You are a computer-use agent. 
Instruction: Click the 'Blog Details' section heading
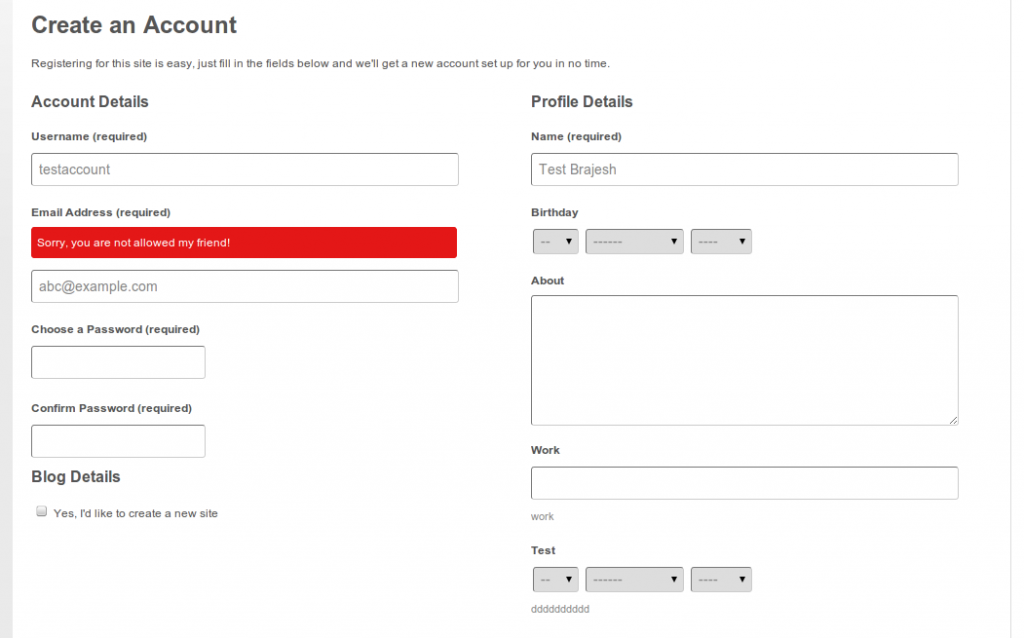point(75,477)
